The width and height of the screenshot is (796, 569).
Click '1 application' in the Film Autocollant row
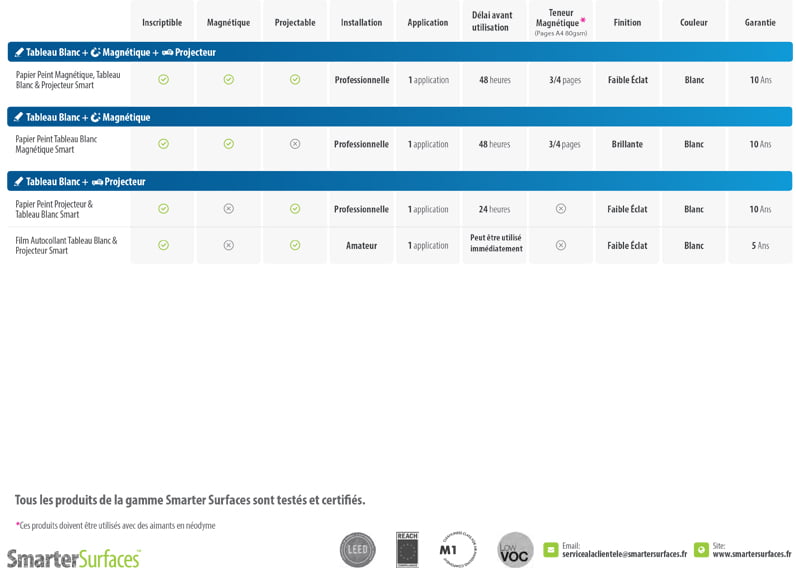tap(428, 246)
